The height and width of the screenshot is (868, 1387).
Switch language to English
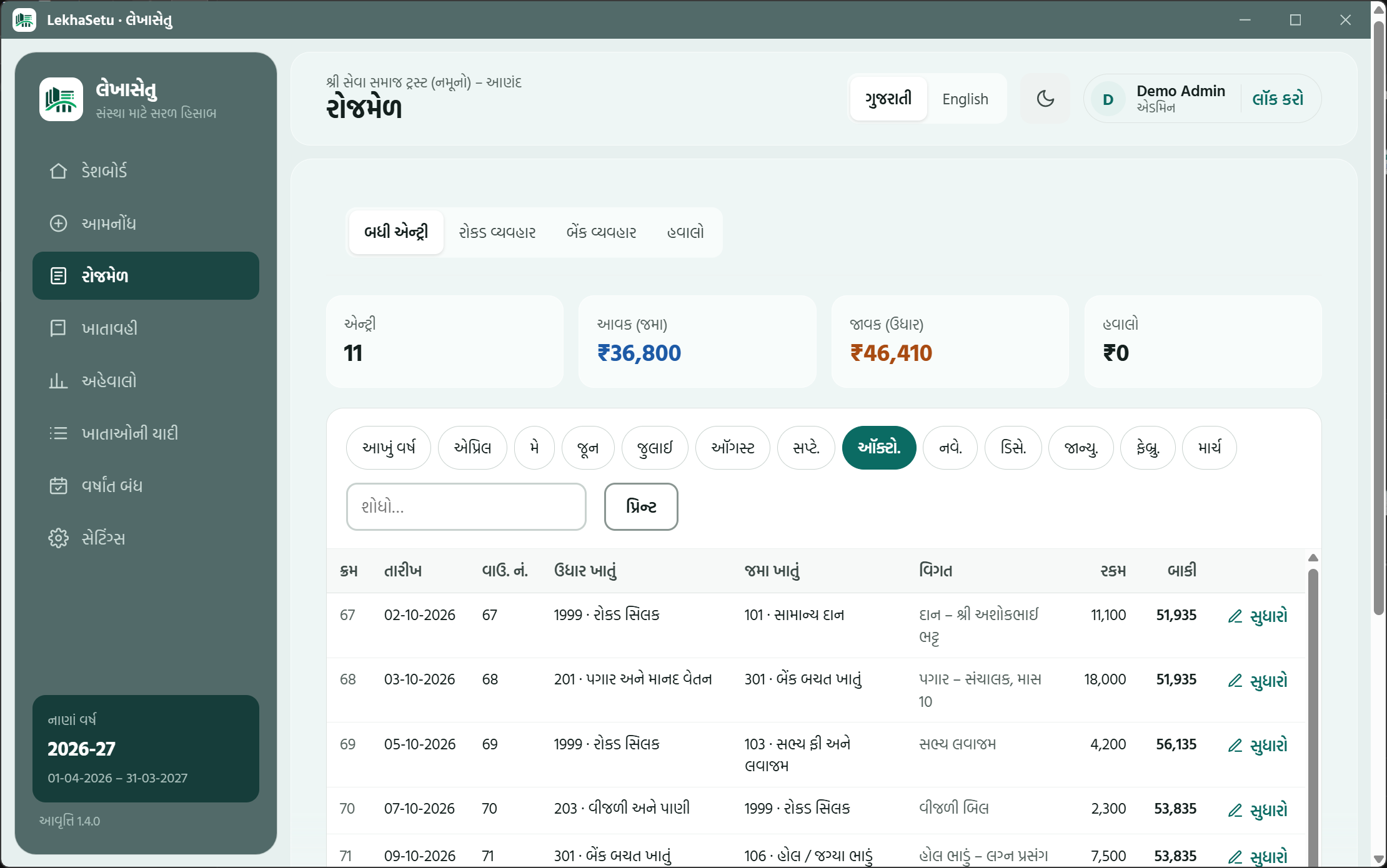[965, 99]
